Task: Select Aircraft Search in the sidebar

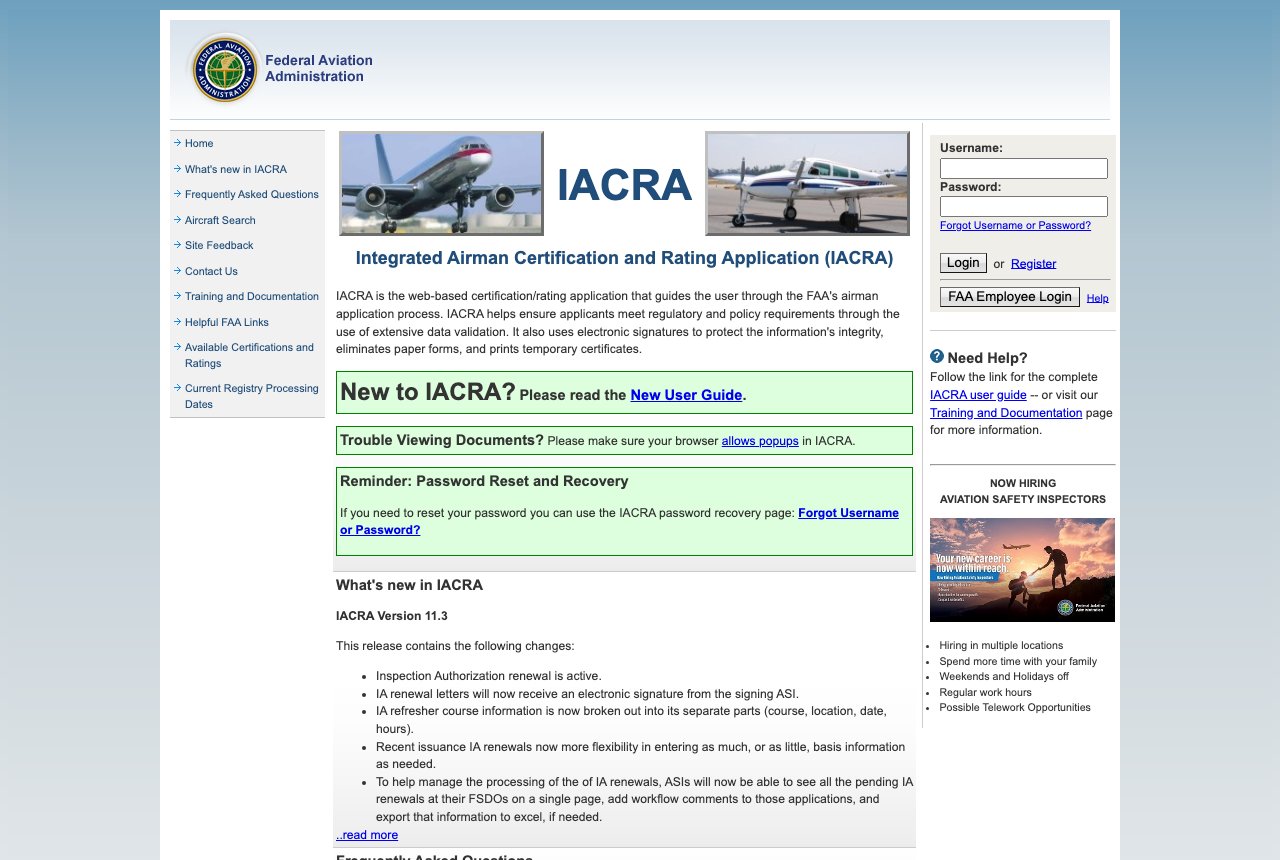Action: point(219,220)
